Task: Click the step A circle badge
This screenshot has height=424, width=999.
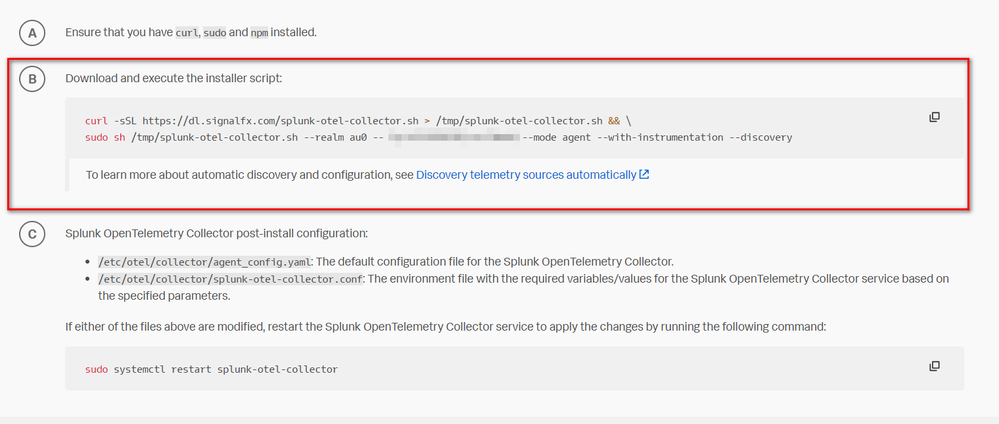Action: [x=32, y=33]
